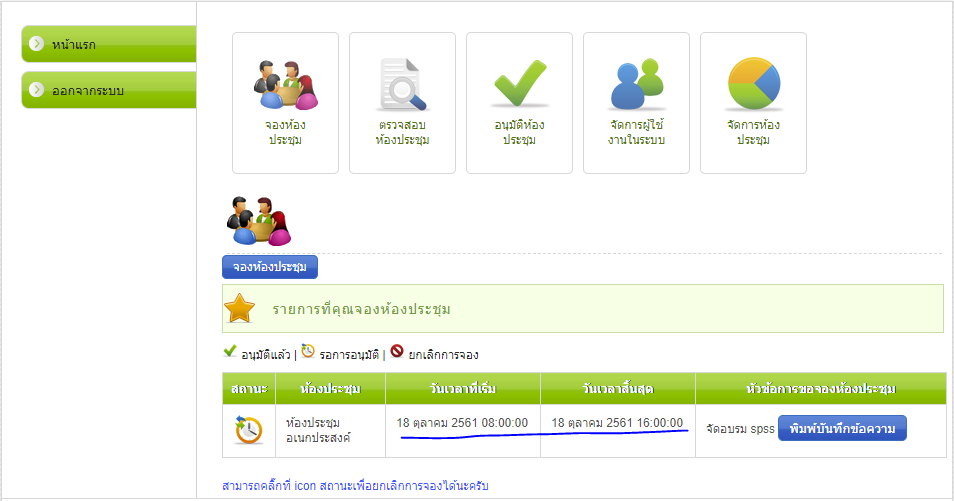Click red cancel legend icon ยกเลิกการจอง
The width and height of the screenshot is (954, 501).
point(397,351)
